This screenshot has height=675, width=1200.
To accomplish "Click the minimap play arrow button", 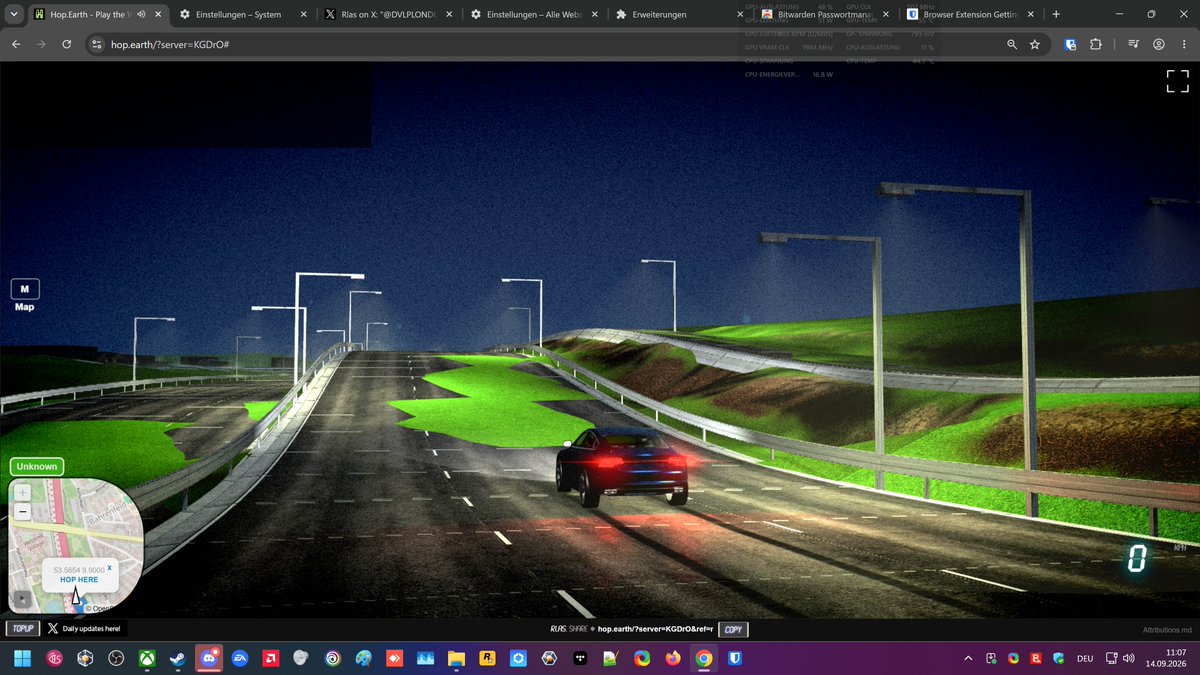I will [x=24, y=598].
